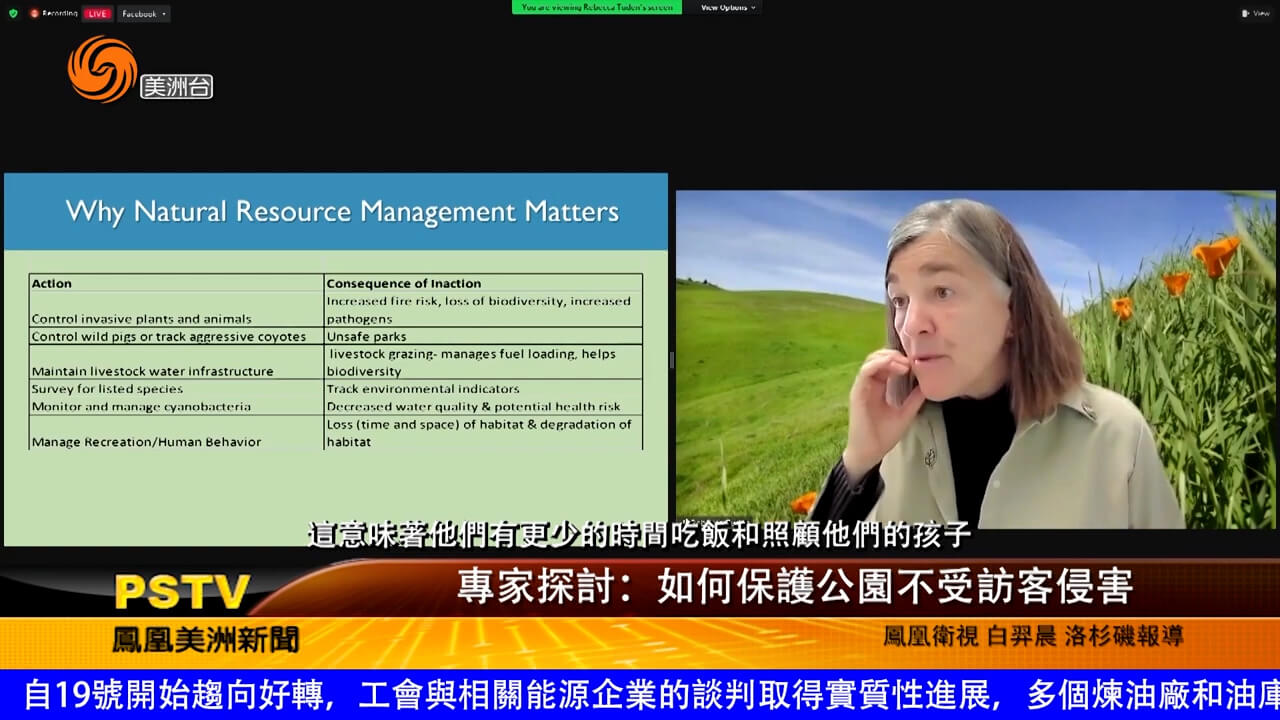Click the 美洲台 channel label
The image size is (1280, 720).
(176, 87)
